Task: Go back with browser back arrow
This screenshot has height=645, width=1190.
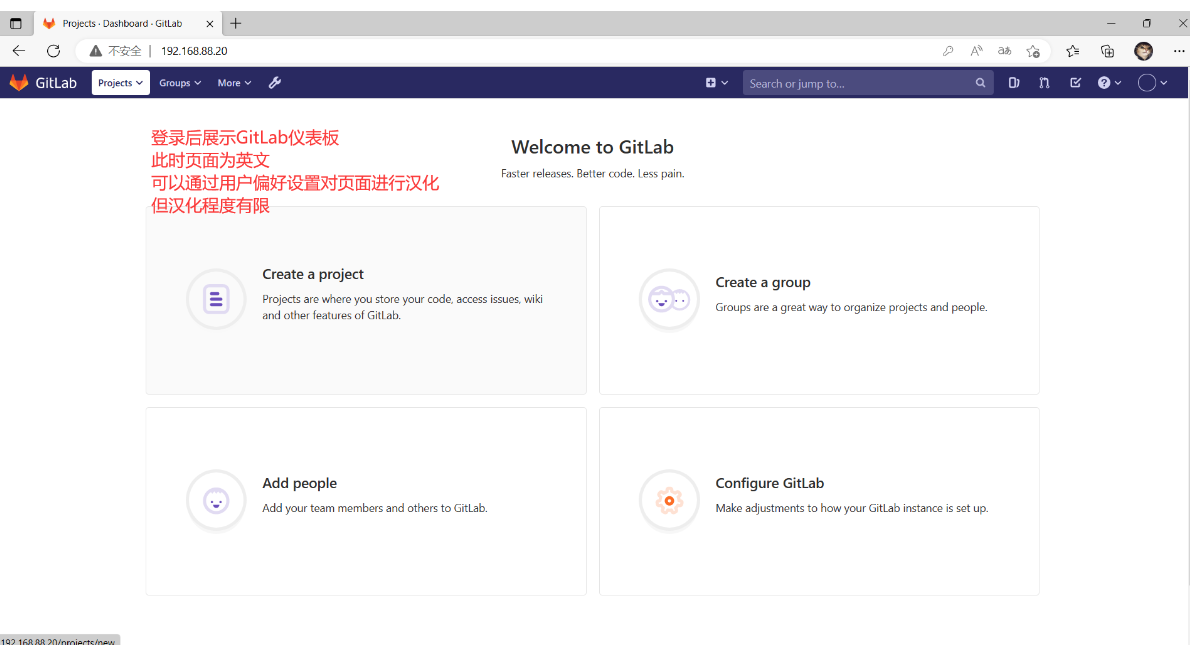Action: point(19,51)
